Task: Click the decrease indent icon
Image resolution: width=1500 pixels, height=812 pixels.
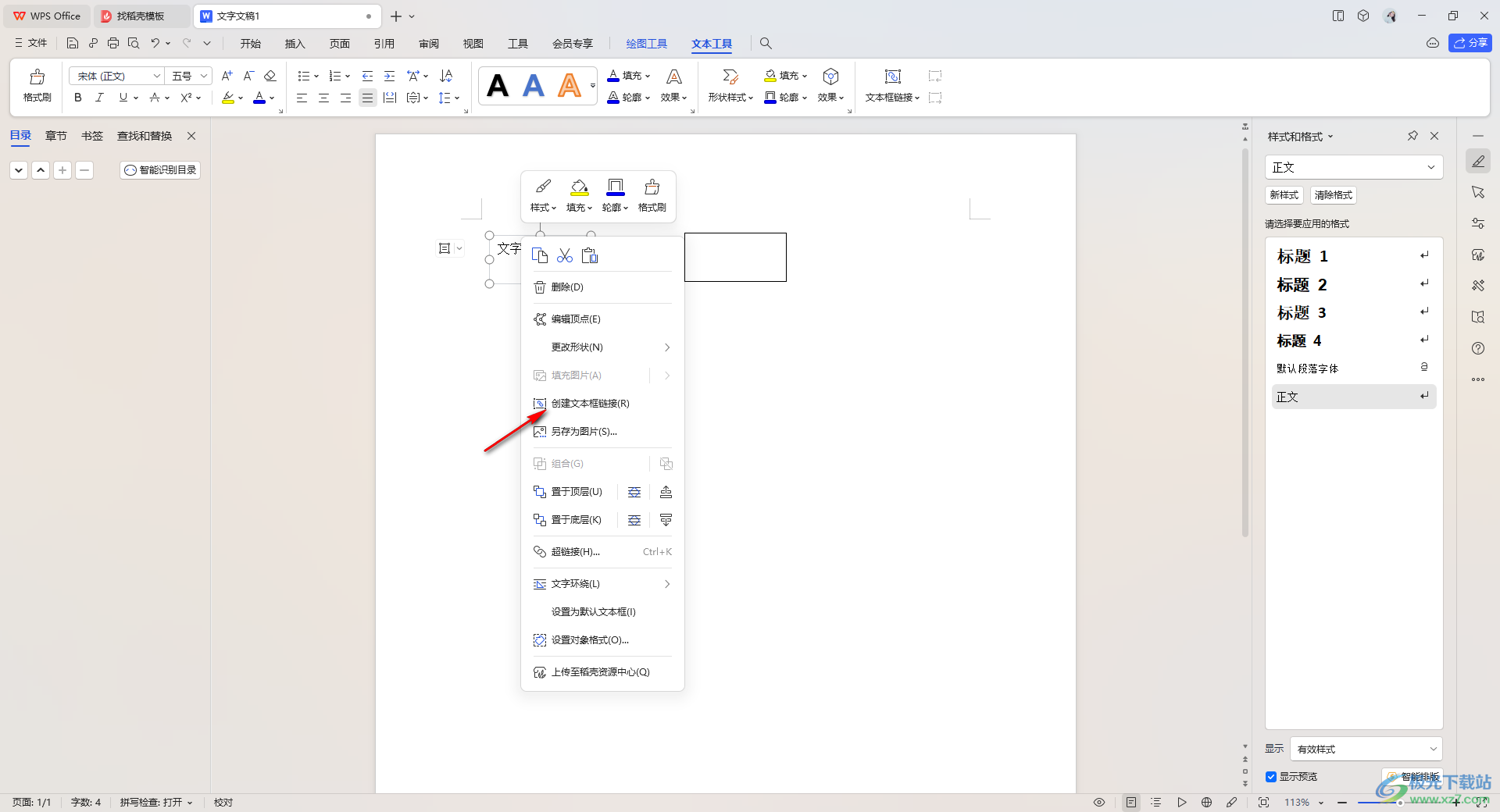Action: (367, 76)
